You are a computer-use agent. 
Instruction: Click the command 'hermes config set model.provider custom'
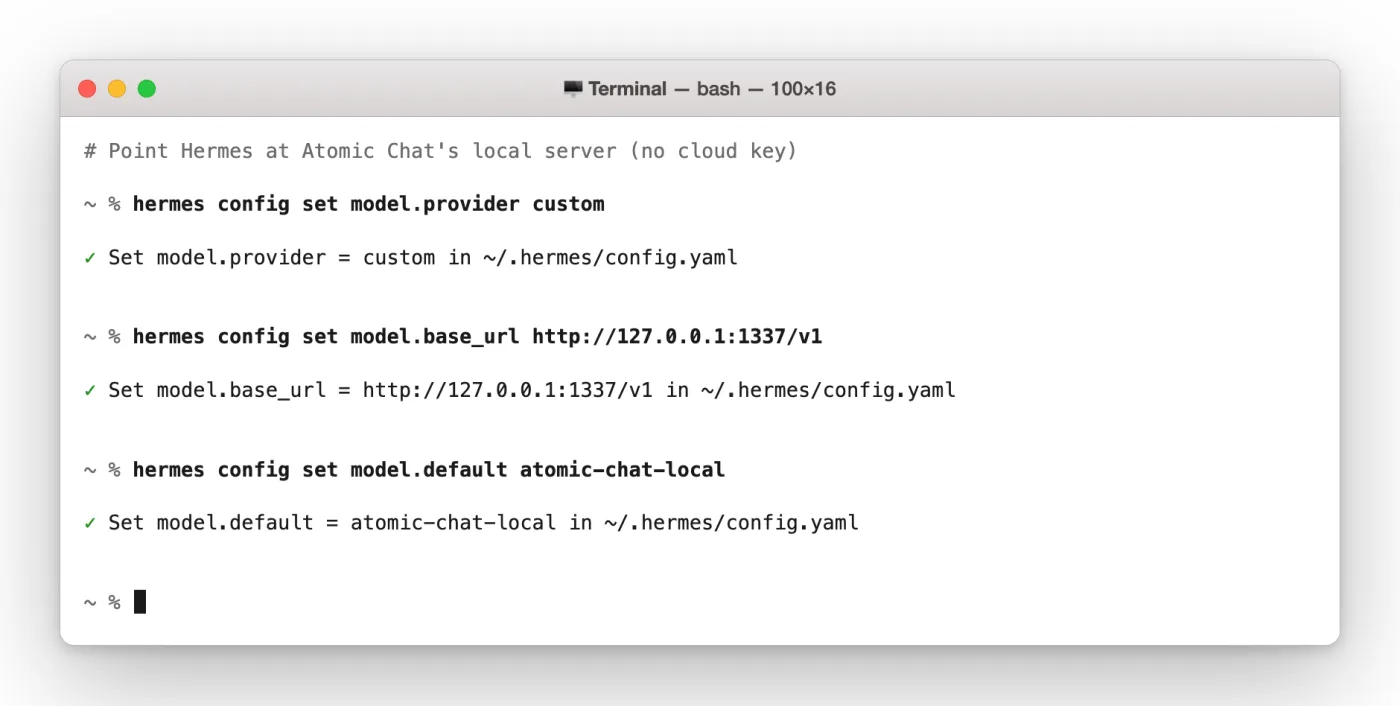tap(368, 204)
